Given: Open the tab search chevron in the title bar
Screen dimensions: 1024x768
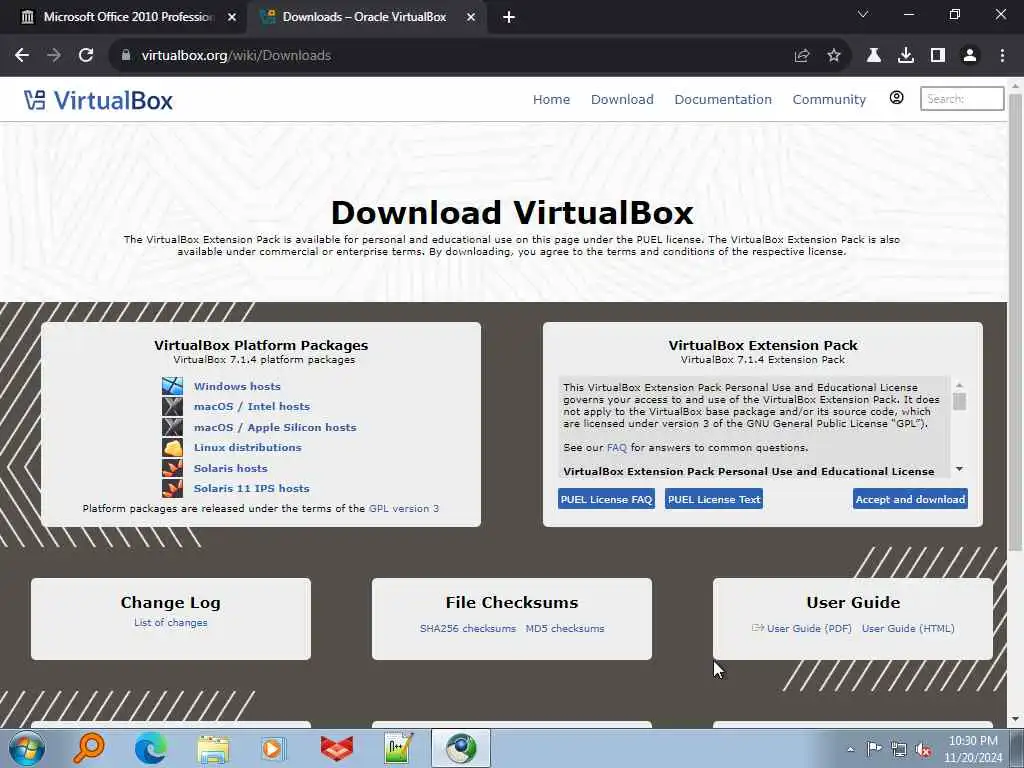Looking at the screenshot, I should (x=863, y=14).
